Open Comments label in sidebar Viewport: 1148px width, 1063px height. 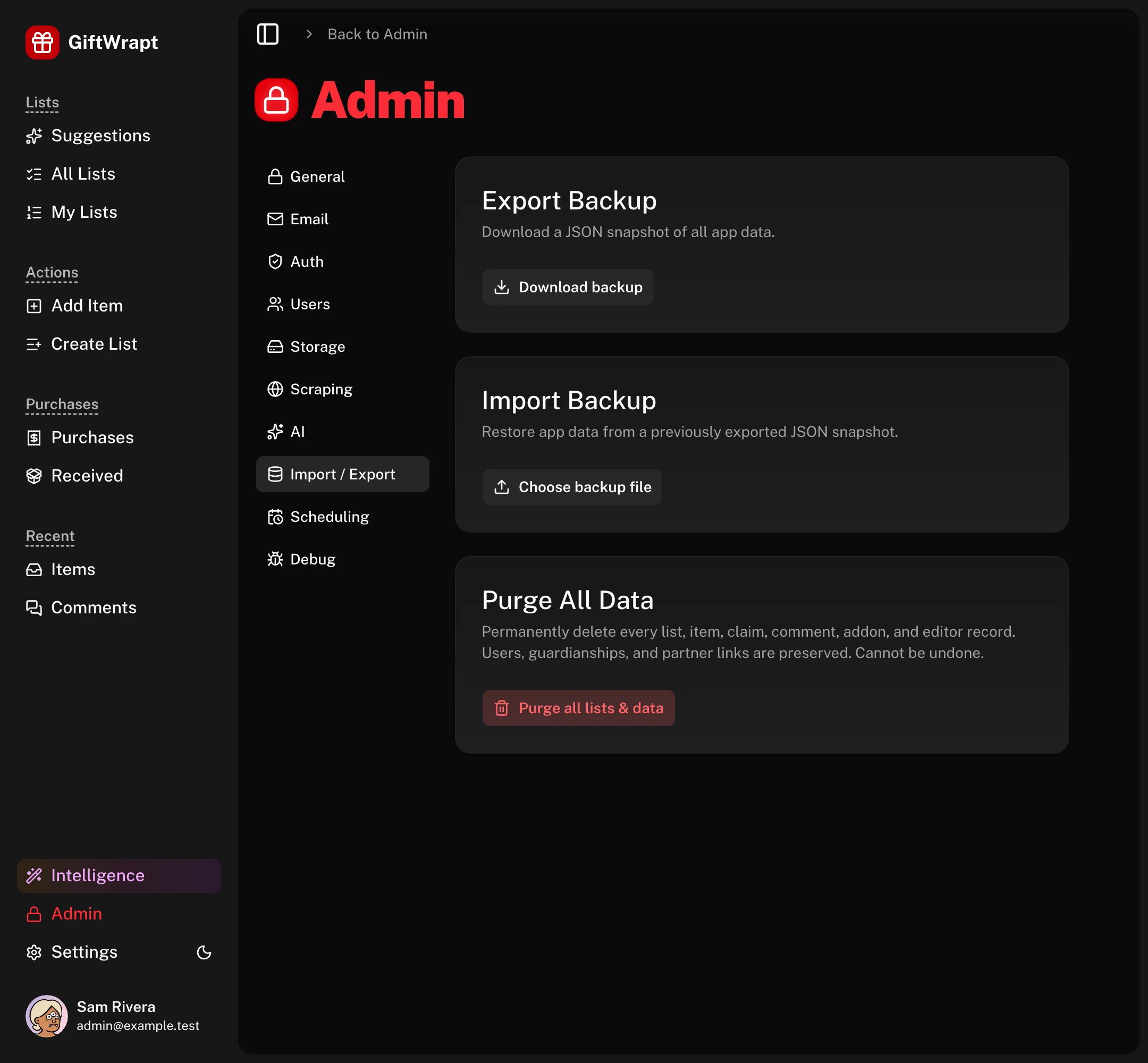pos(94,608)
